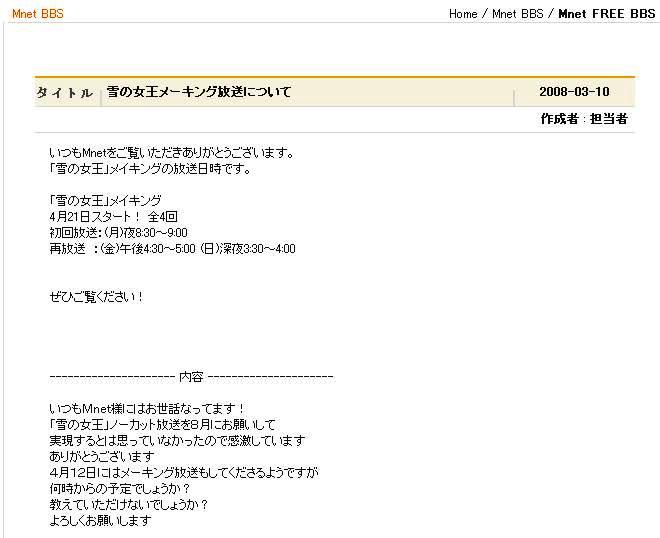Select Mnet FREE BBS breadcrumb entry
The width and height of the screenshot is (660, 538).
[607, 13]
